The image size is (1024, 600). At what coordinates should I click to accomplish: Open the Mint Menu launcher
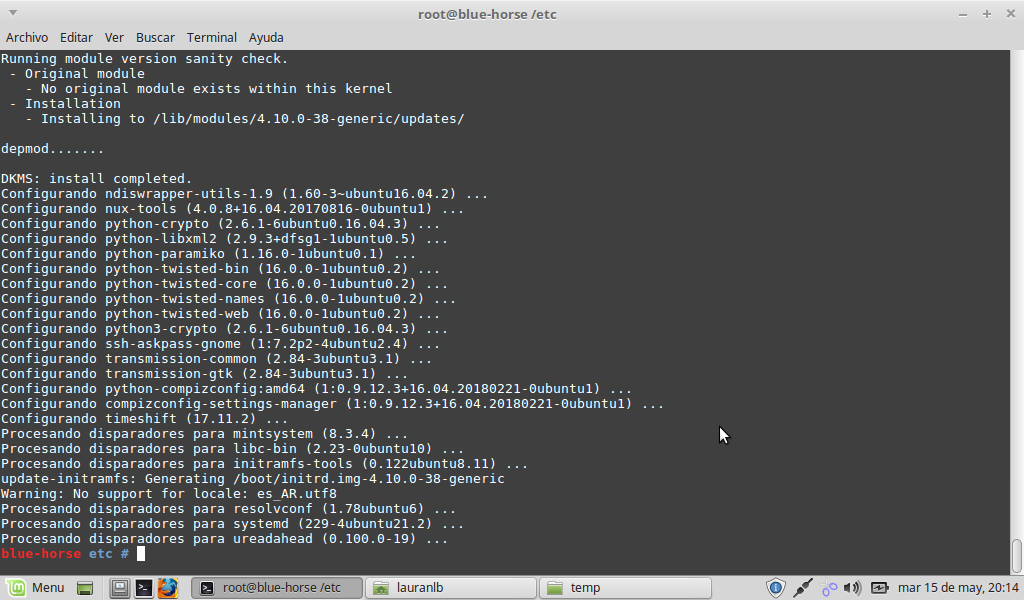click(x=36, y=587)
